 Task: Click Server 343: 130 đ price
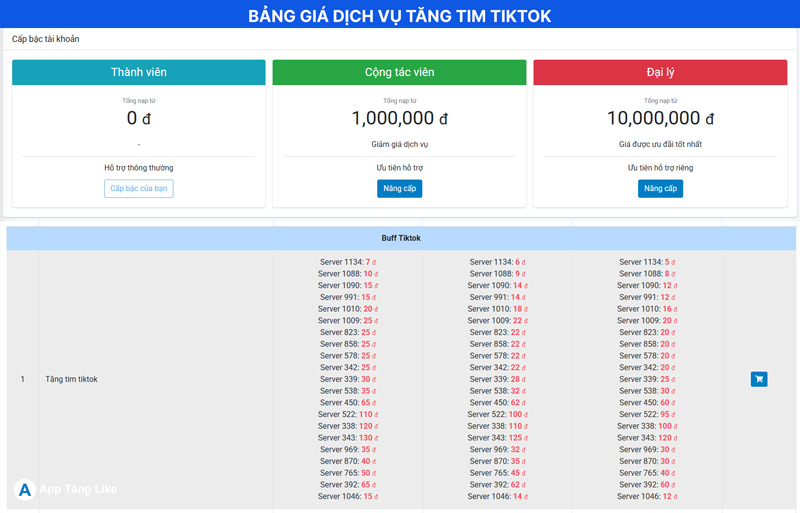[x=348, y=437]
